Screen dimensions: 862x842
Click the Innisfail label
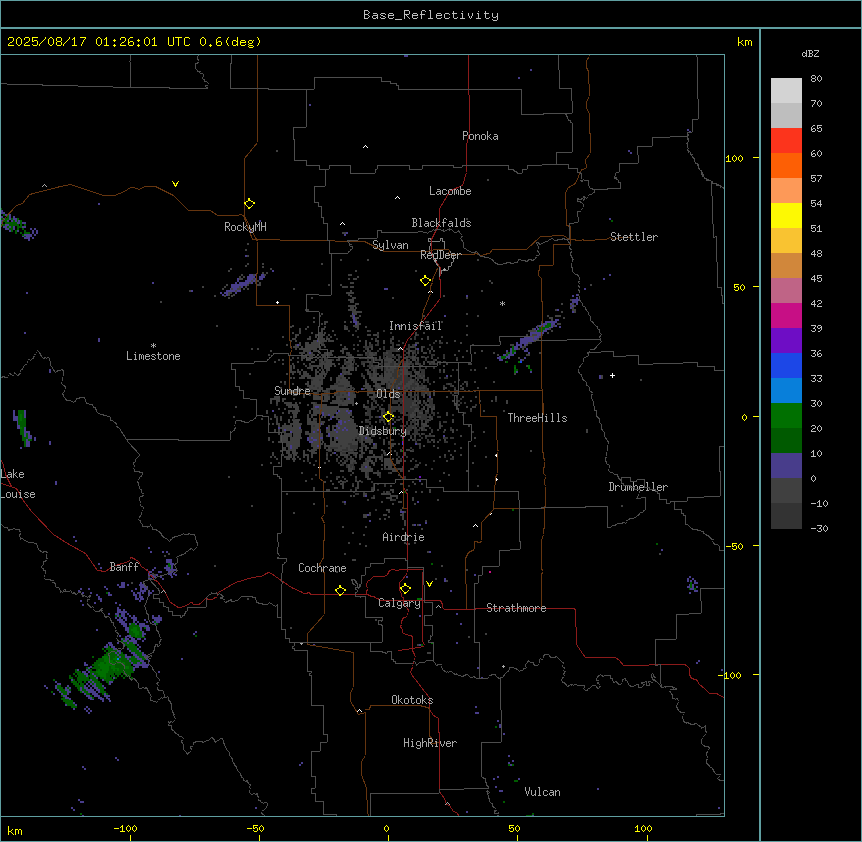tap(416, 326)
